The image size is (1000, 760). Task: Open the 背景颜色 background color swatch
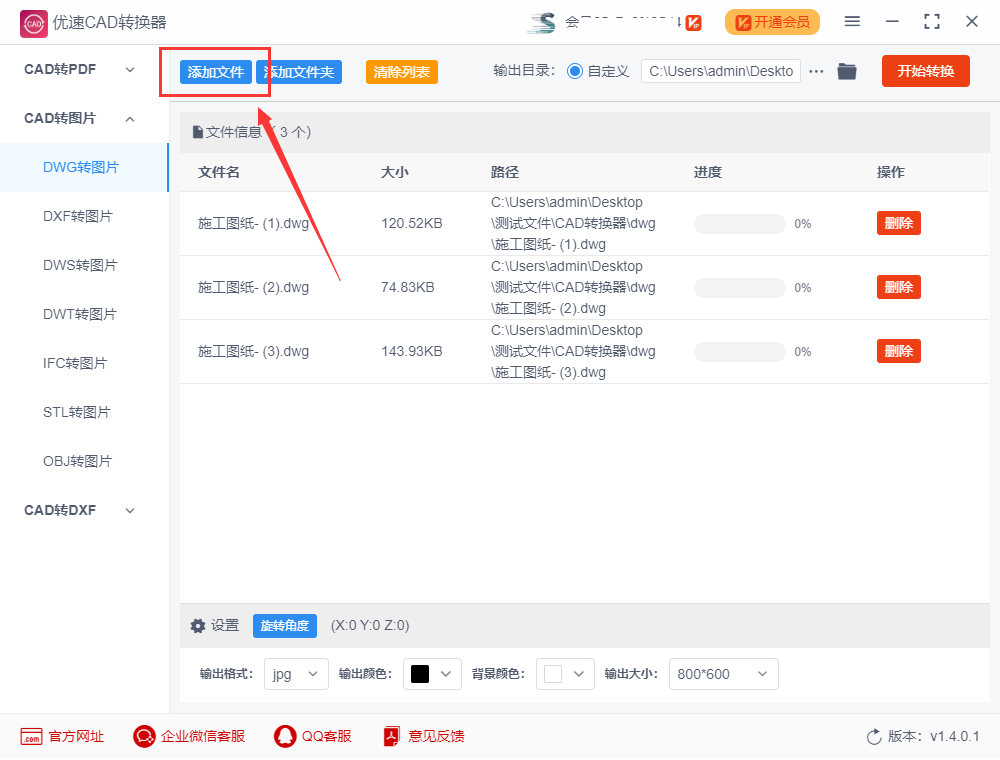point(565,674)
